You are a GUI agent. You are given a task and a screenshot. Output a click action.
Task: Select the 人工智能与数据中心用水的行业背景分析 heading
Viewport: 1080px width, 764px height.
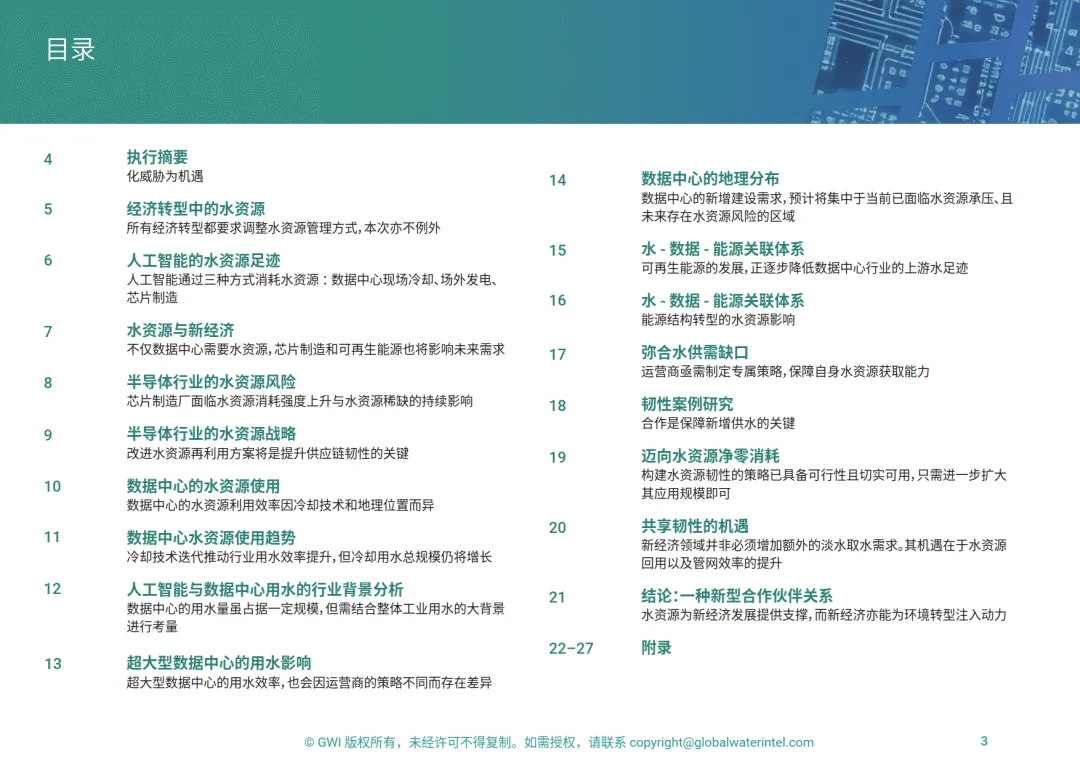[x=264, y=589]
